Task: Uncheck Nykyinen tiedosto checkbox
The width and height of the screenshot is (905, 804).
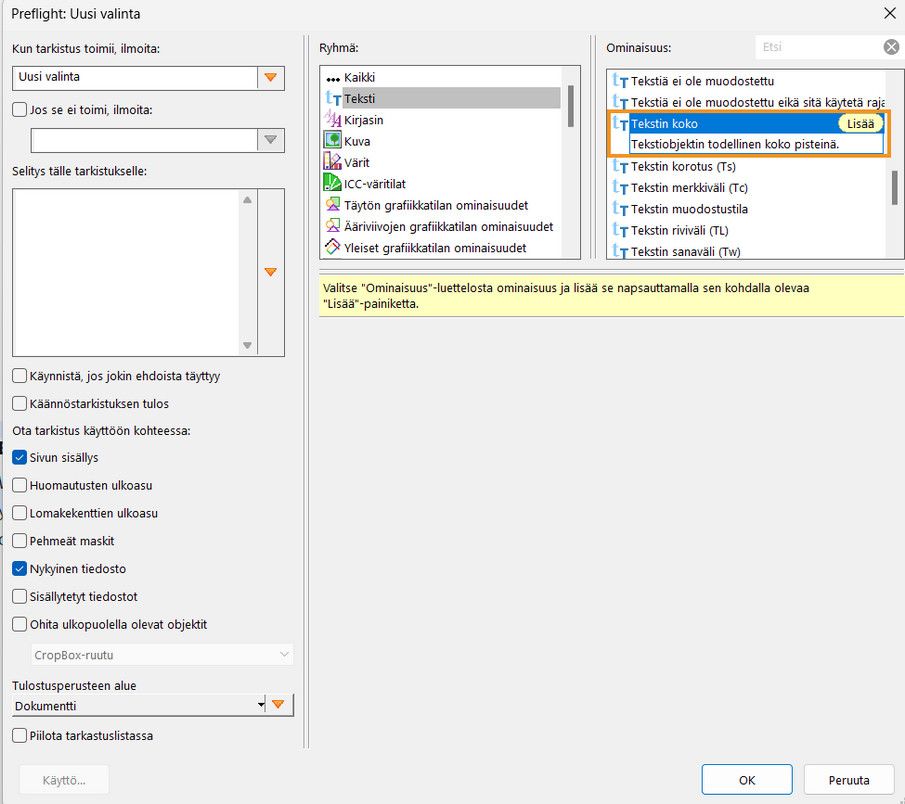Action: [19, 569]
